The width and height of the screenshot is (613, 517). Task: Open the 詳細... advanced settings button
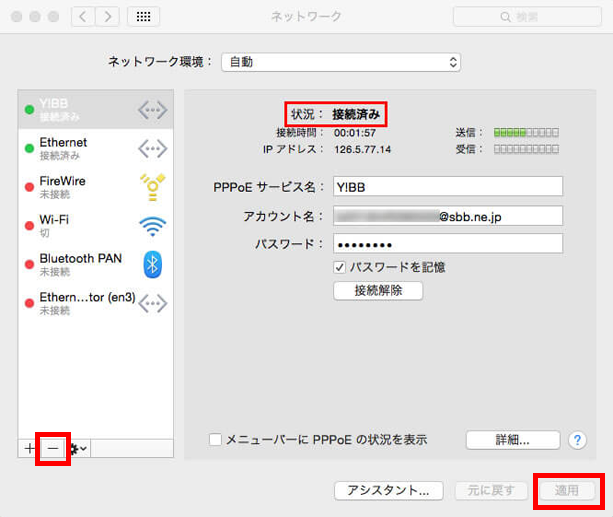click(513, 440)
